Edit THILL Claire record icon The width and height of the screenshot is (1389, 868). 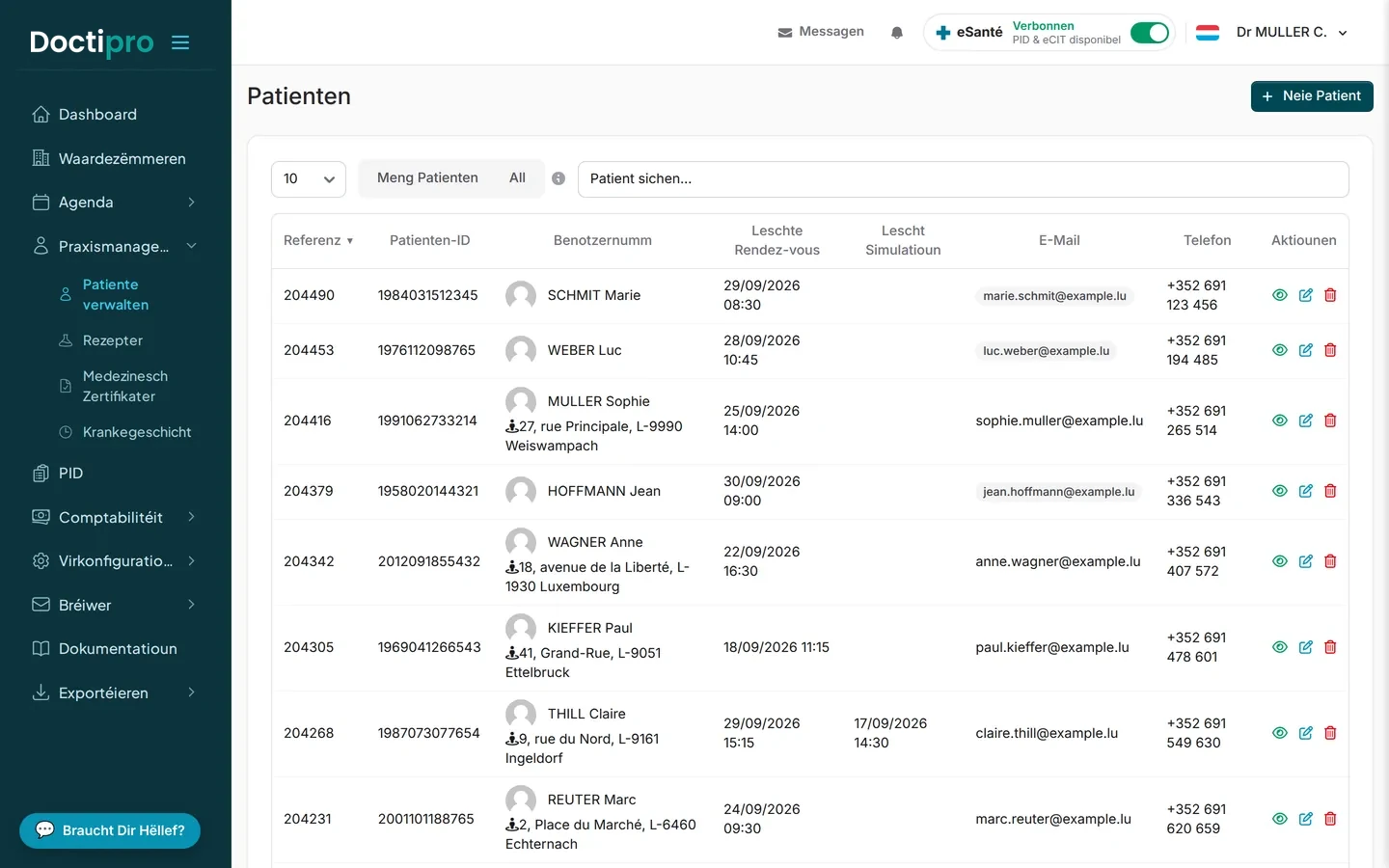(1306, 733)
